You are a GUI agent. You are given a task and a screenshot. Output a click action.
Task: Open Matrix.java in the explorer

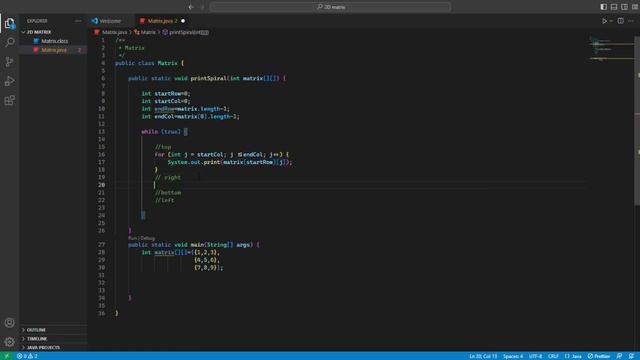click(53, 50)
